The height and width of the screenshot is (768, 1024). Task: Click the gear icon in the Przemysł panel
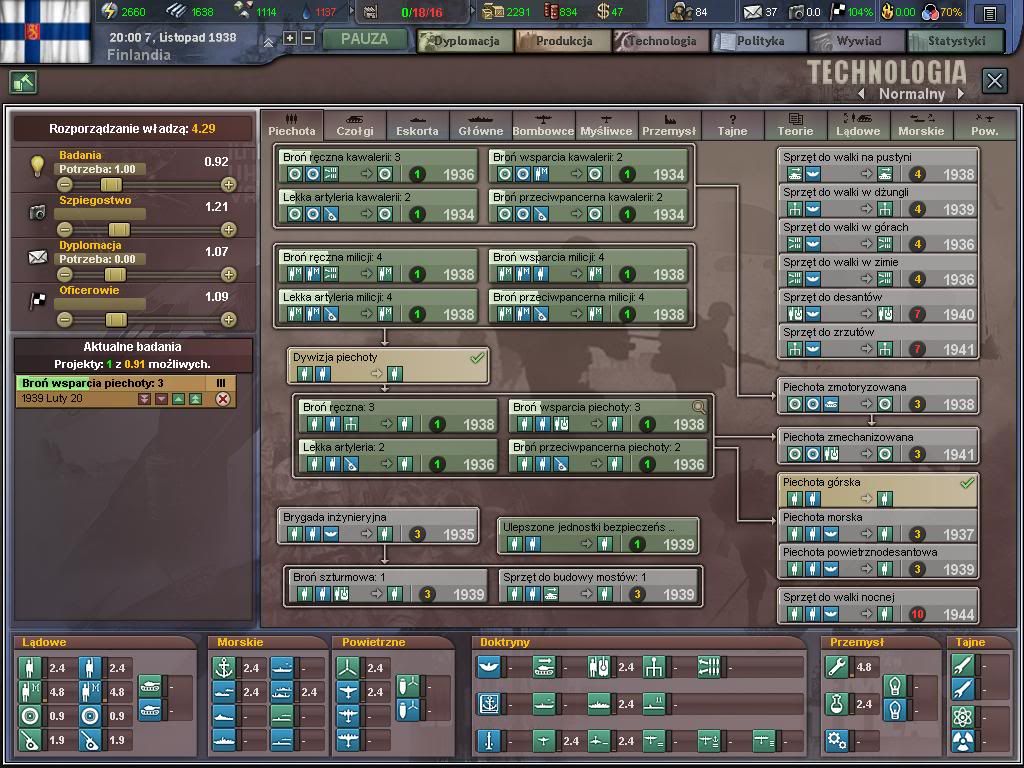[x=837, y=741]
